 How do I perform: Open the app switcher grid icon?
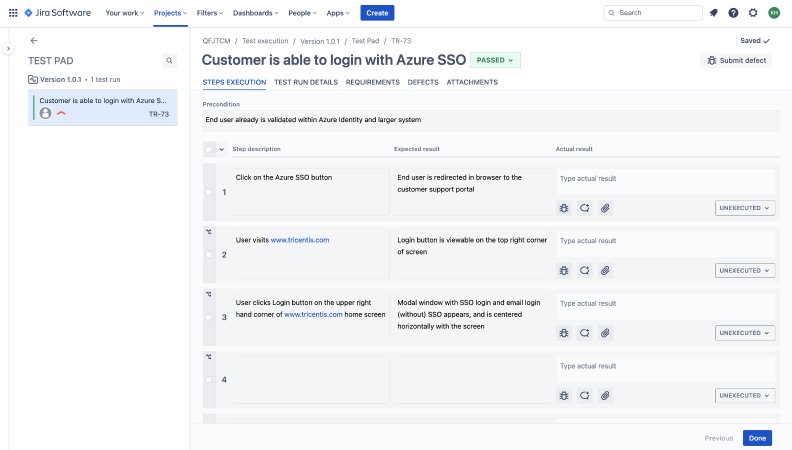14,13
